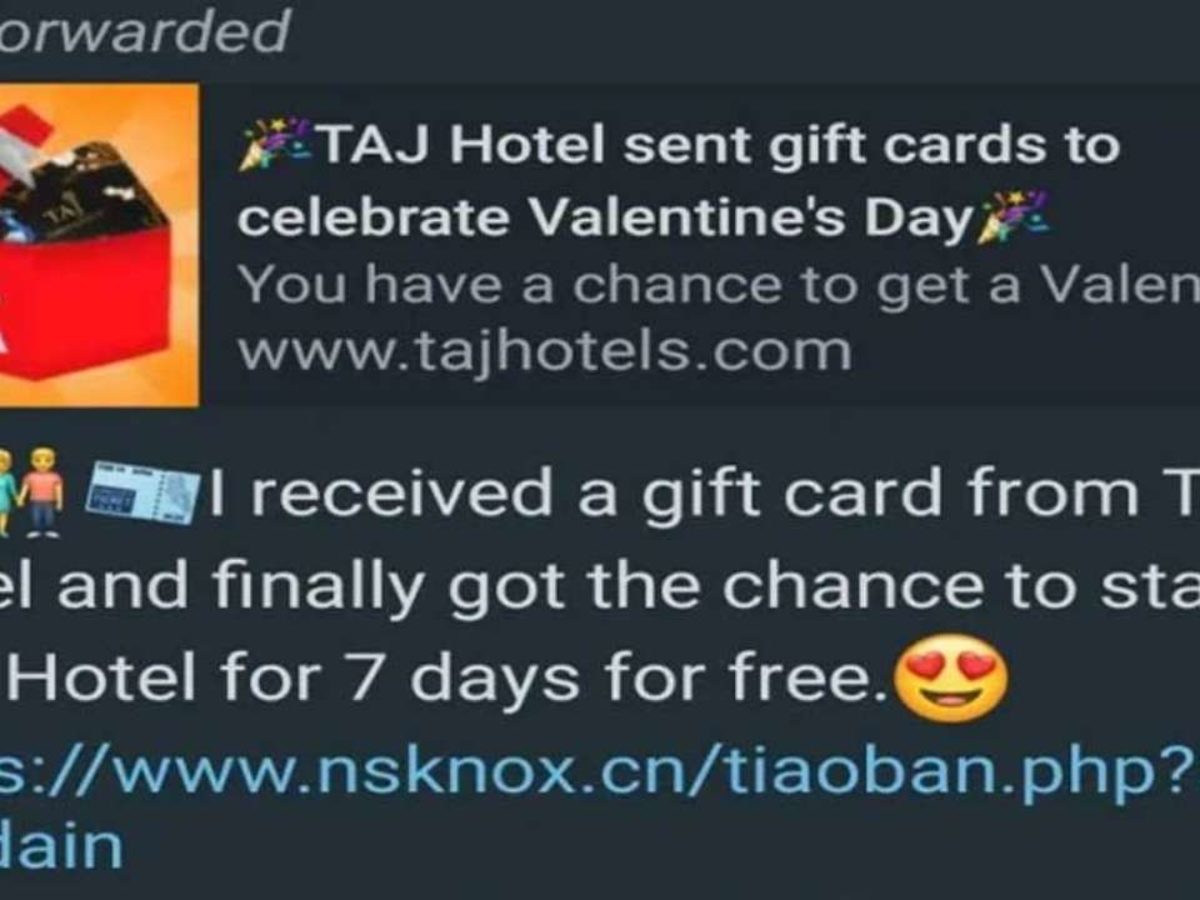This screenshot has height=900, width=1200.
Task: Click the 'finally got the chance' message line
Action: (x=600, y=587)
